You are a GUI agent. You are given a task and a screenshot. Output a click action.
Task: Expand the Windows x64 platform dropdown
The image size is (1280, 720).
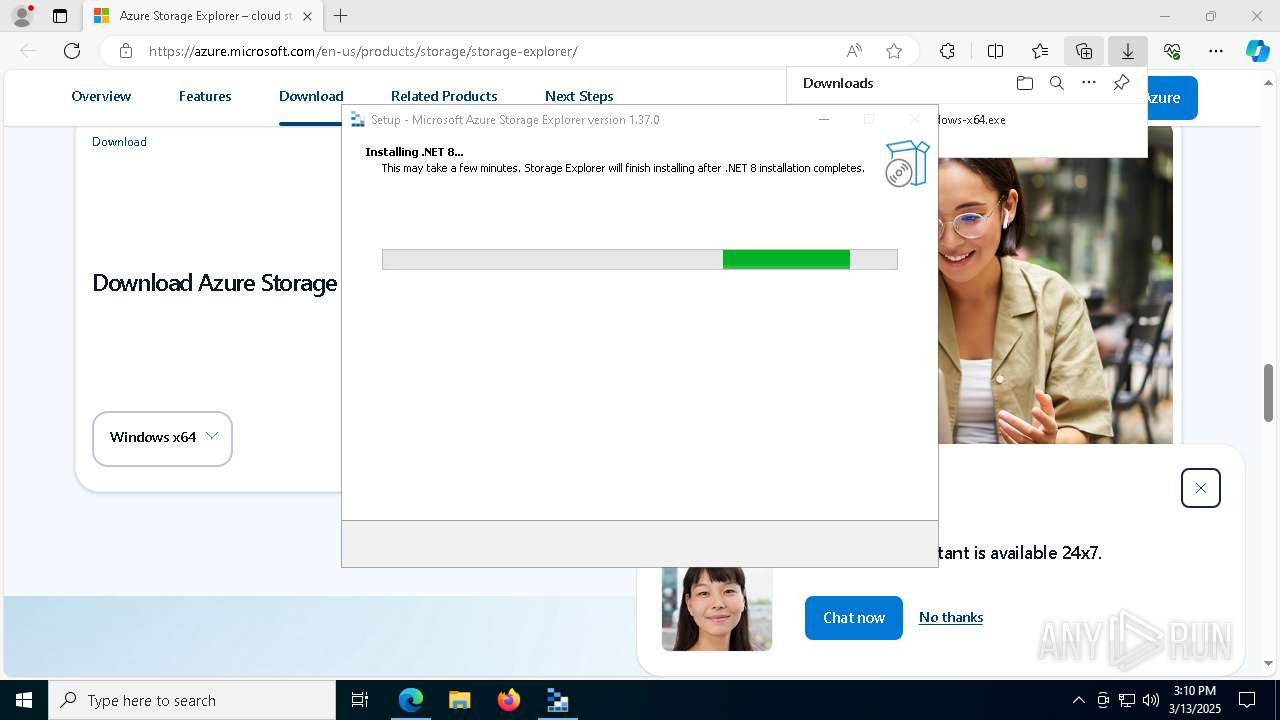point(162,438)
